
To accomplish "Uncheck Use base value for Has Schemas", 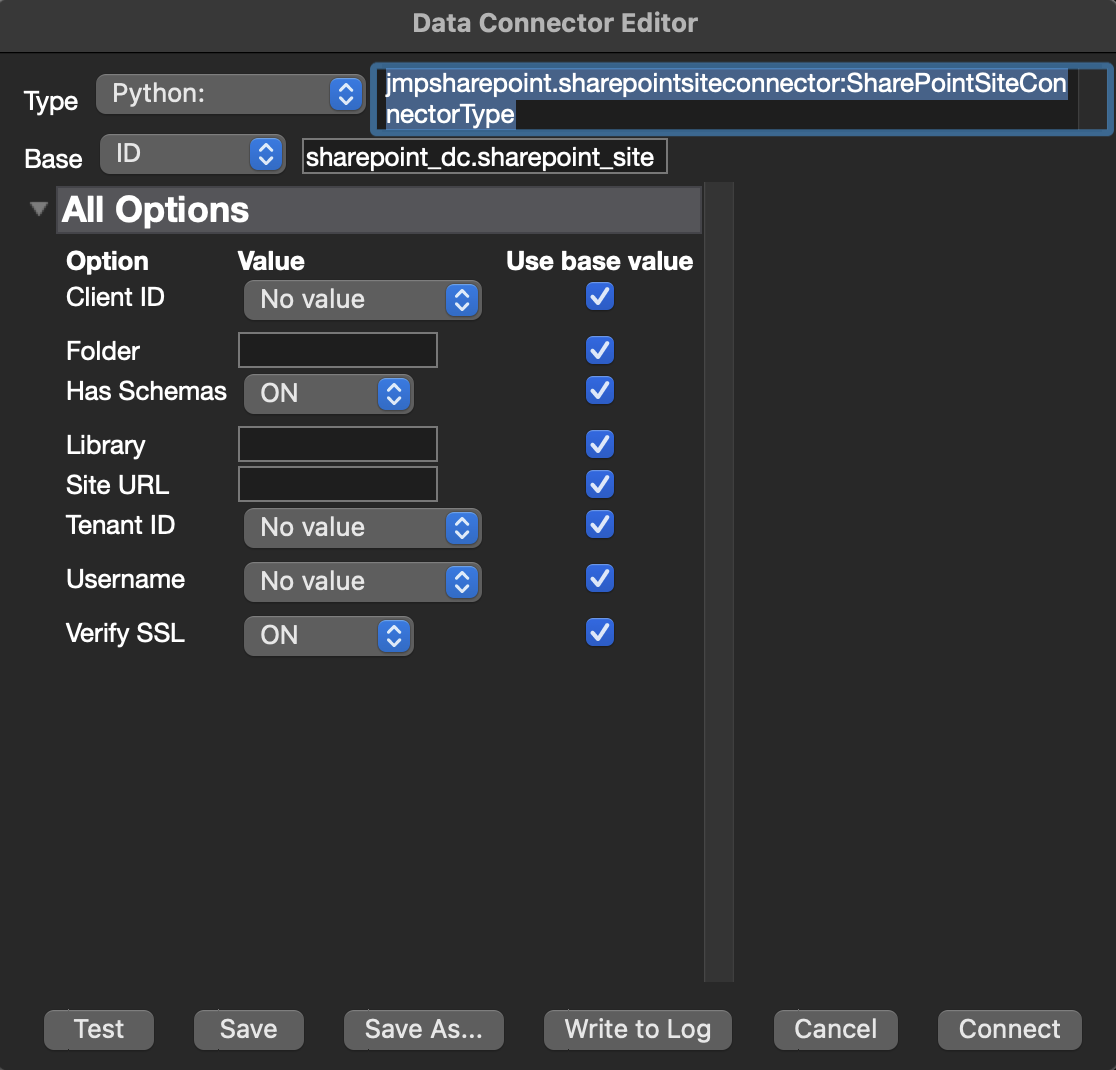I will point(599,390).
